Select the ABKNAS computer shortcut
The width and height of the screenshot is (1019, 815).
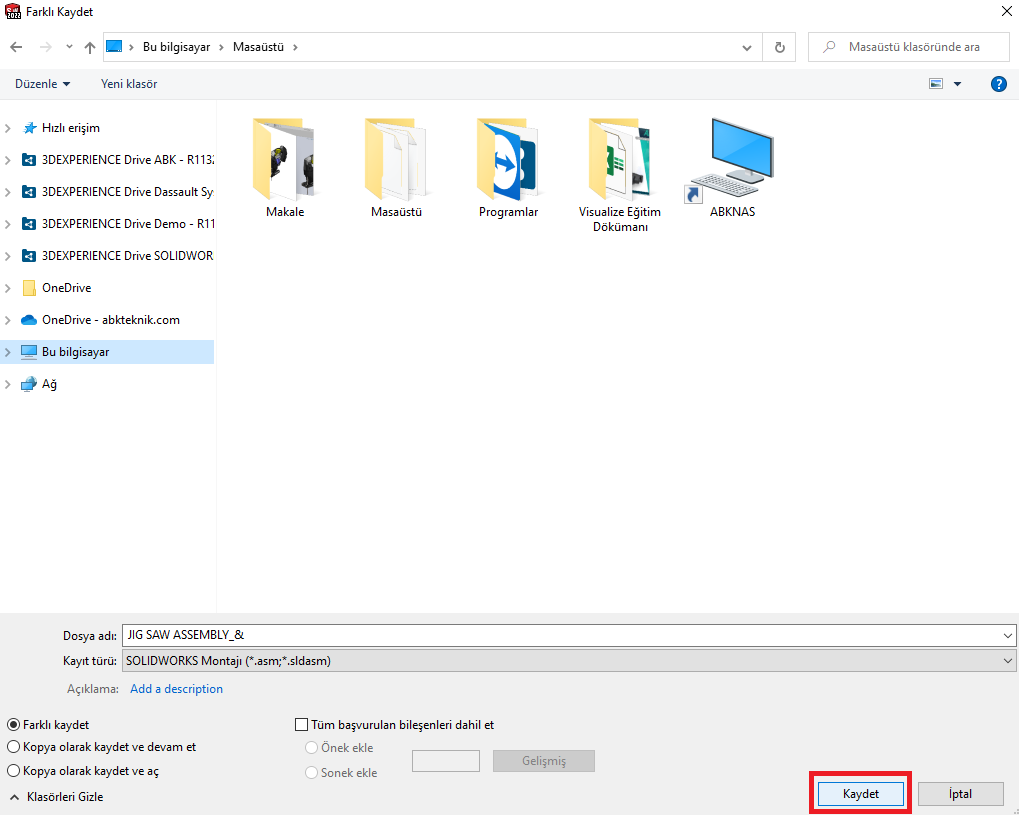coord(732,158)
